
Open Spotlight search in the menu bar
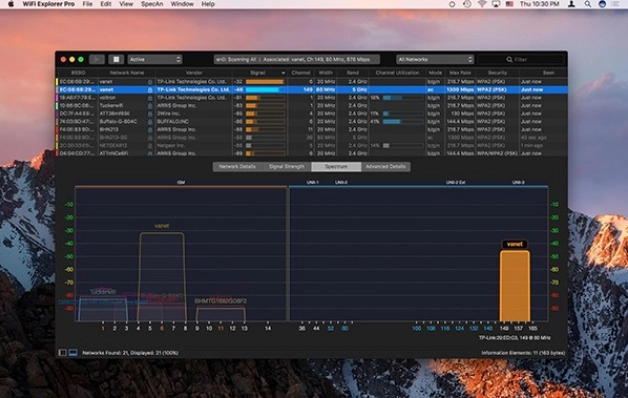[588, 4]
